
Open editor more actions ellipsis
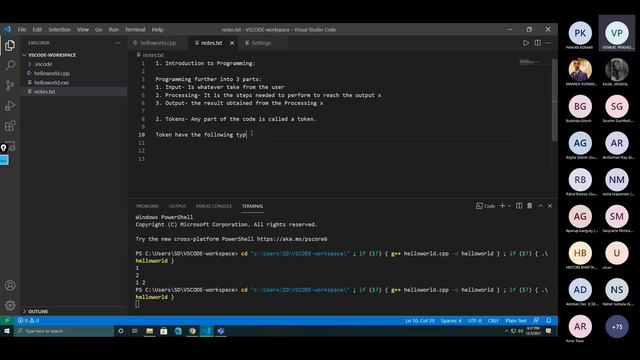[x=548, y=43]
